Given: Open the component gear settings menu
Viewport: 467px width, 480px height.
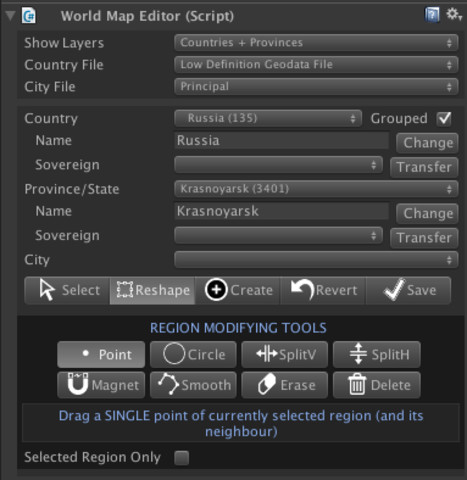Looking at the screenshot, I should coord(454,15).
